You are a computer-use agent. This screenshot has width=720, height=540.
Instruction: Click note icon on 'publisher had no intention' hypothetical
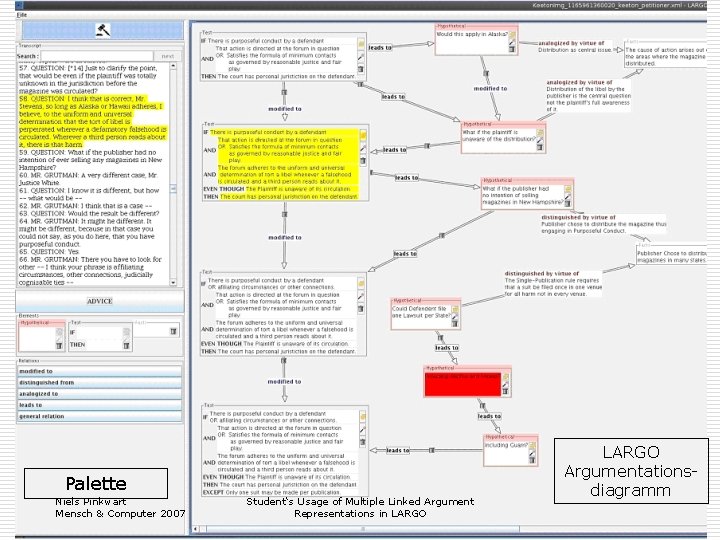coord(568,189)
